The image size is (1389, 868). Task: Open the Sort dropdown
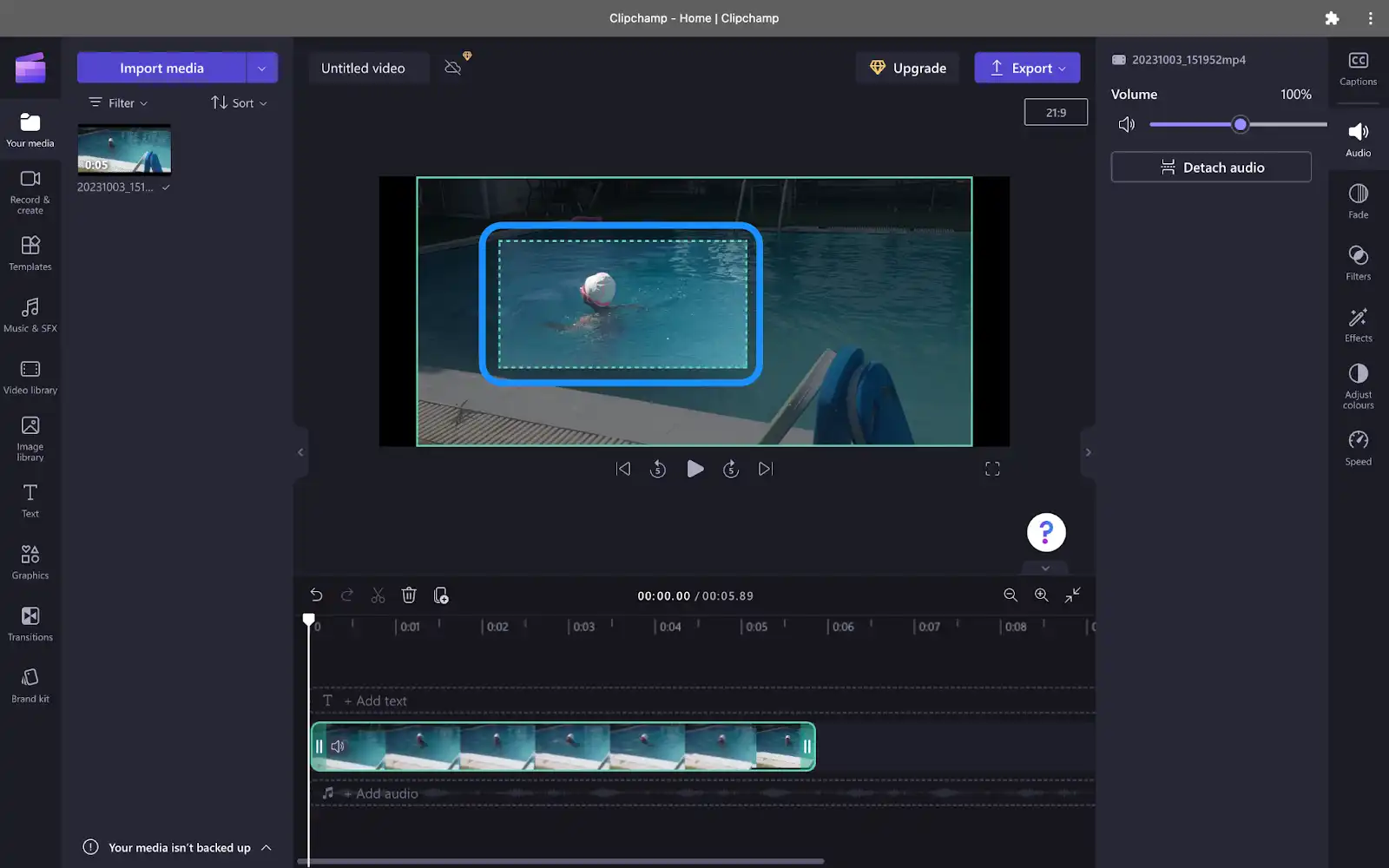pyautogui.click(x=238, y=102)
